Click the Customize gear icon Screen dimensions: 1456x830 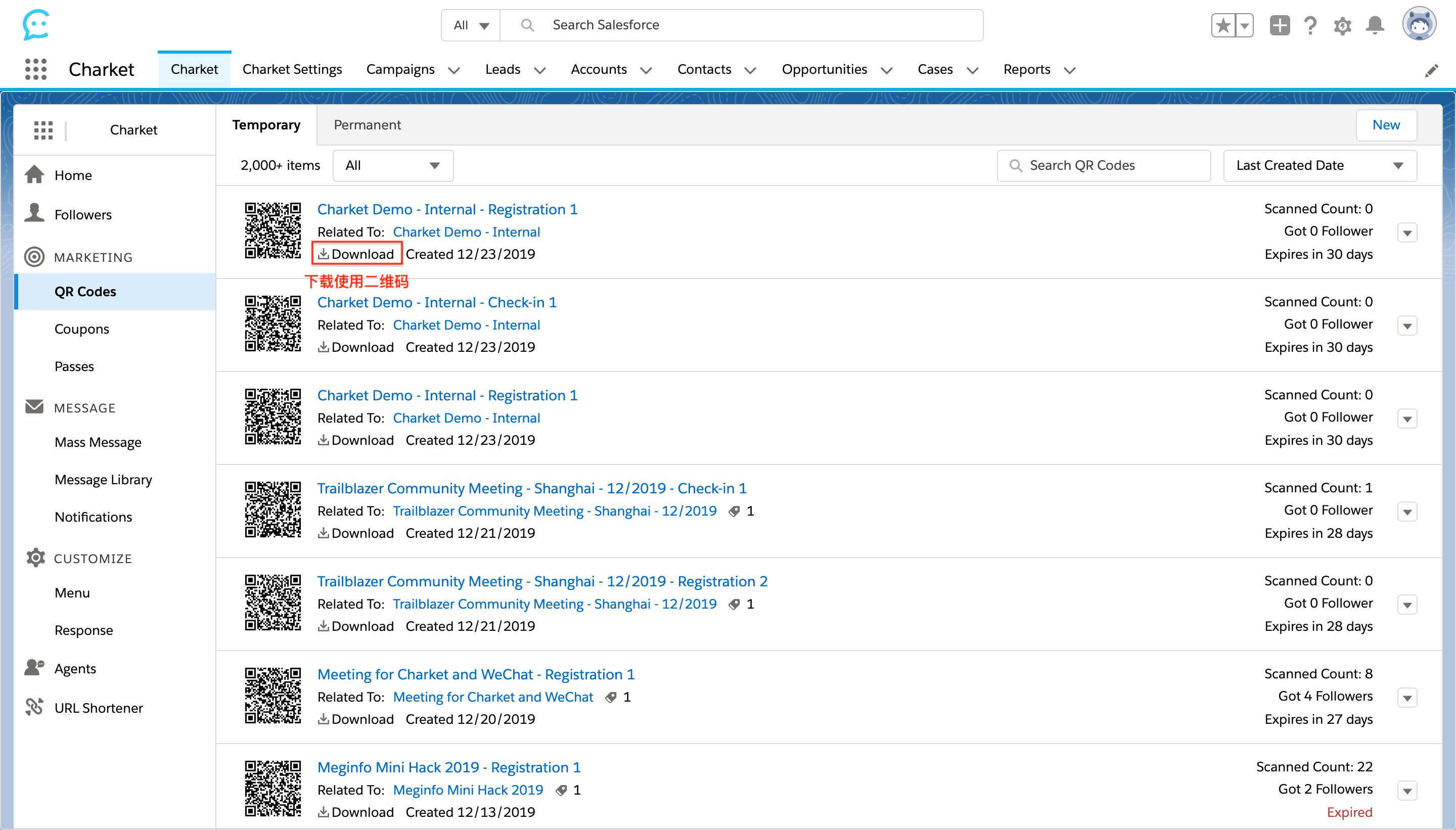point(35,558)
